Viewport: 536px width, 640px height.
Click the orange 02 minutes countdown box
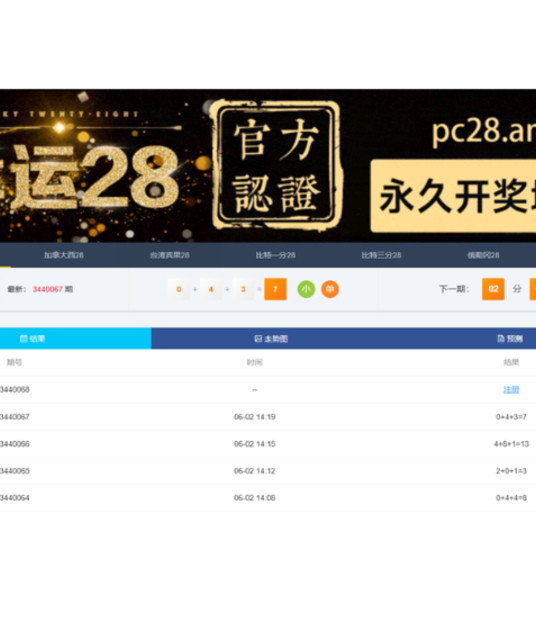tap(493, 289)
